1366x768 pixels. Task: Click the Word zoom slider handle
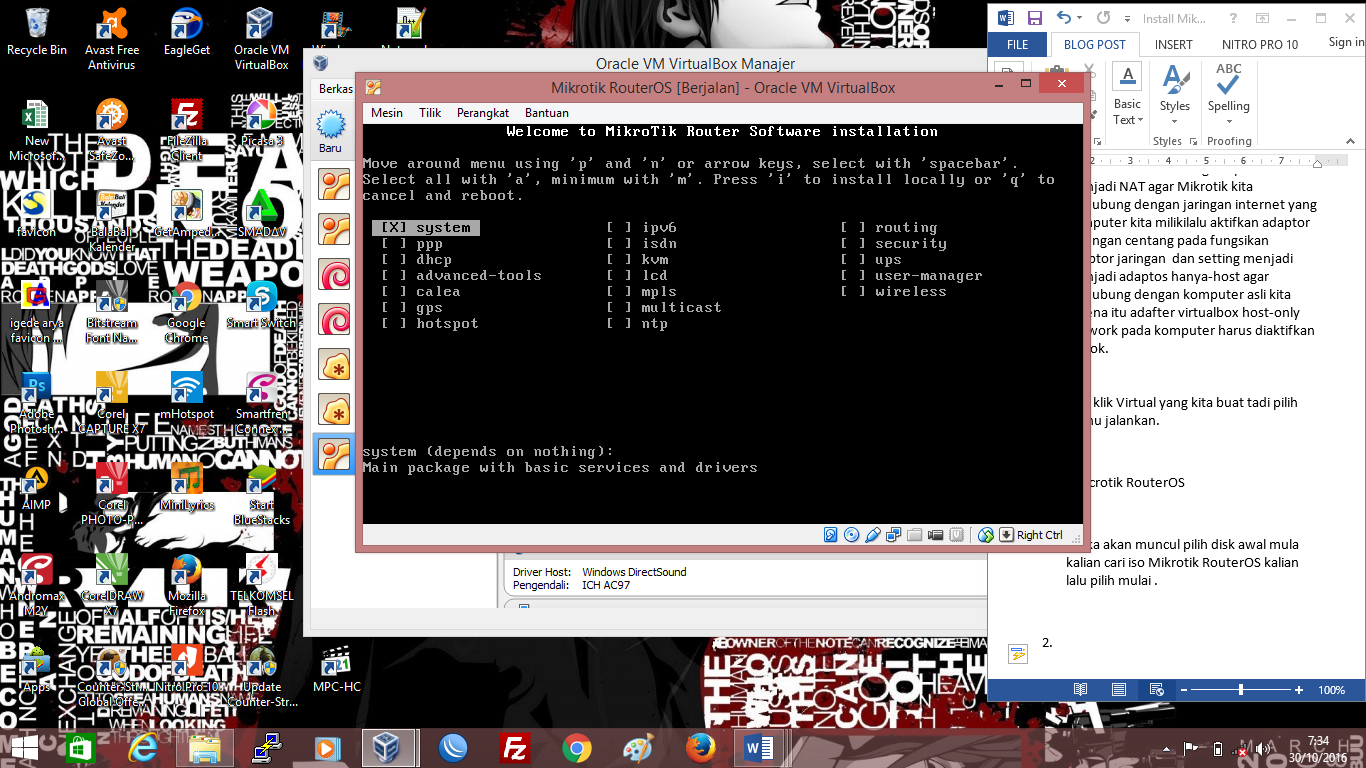pyautogui.click(x=1241, y=690)
